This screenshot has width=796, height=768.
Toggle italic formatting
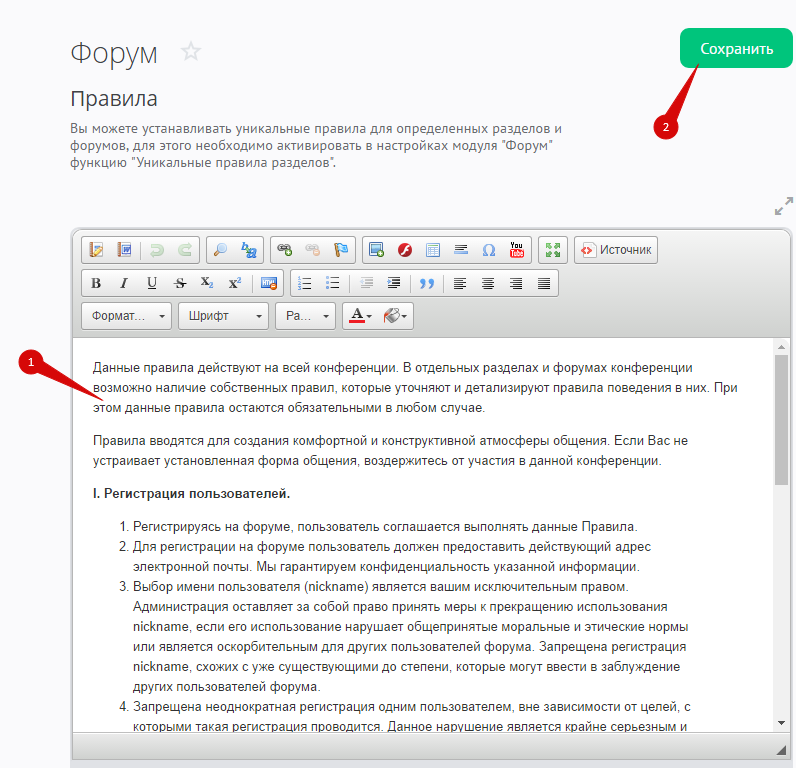[124, 283]
